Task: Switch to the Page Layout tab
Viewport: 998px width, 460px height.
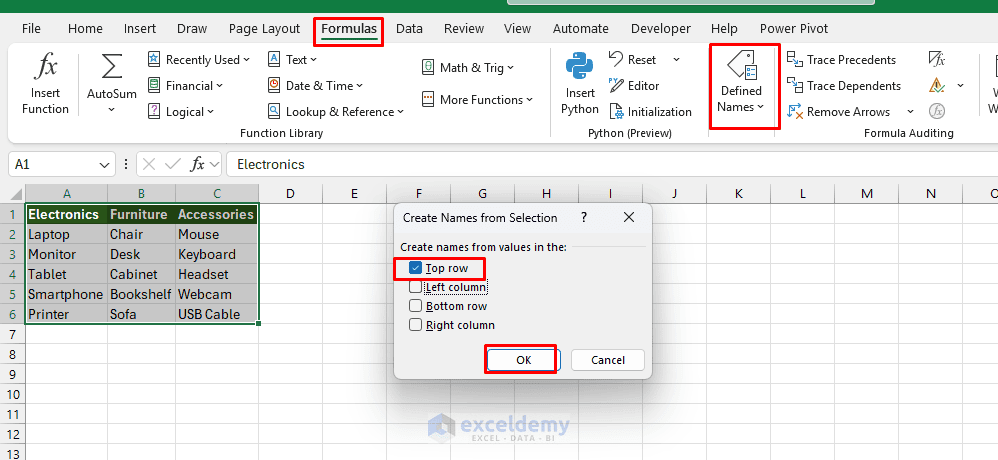Action: pyautogui.click(x=264, y=29)
